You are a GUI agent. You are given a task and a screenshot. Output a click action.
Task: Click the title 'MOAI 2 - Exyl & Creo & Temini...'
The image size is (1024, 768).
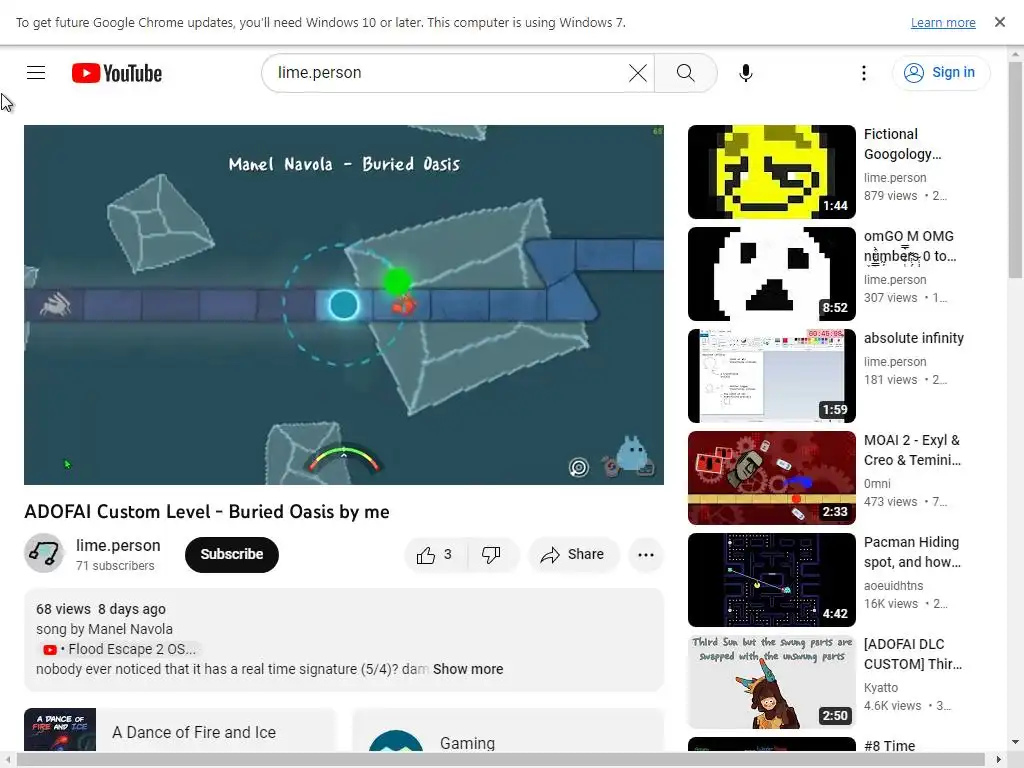tap(912, 450)
